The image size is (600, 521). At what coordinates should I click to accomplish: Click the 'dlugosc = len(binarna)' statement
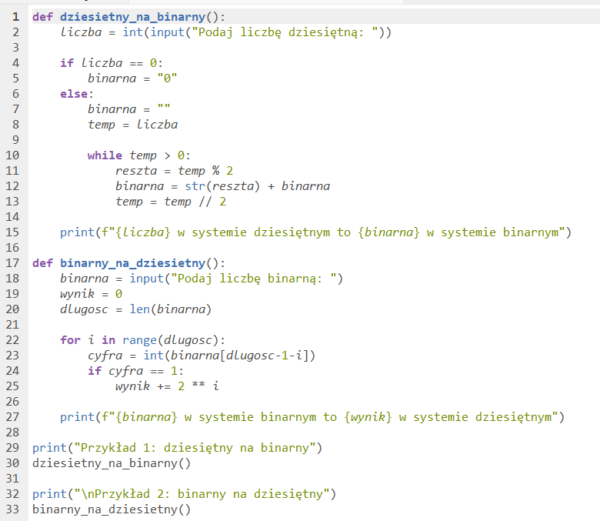pos(133,309)
